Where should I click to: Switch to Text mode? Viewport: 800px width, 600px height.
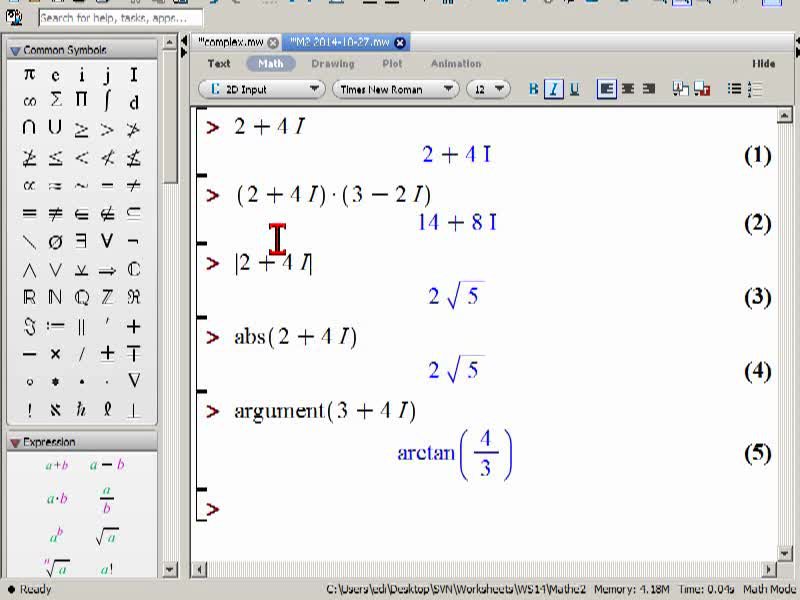tap(219, 64)
